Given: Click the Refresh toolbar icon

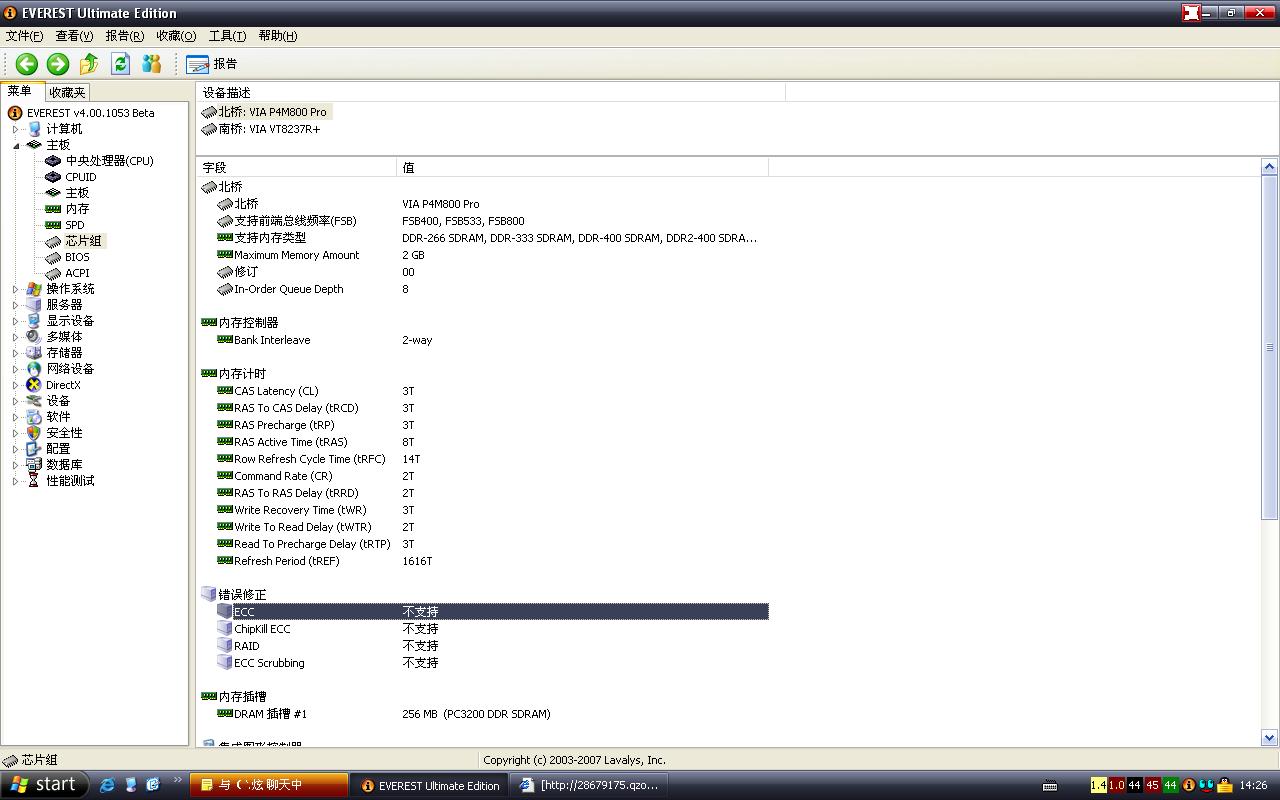Looking at the screenshot, I should pos(121,64).
